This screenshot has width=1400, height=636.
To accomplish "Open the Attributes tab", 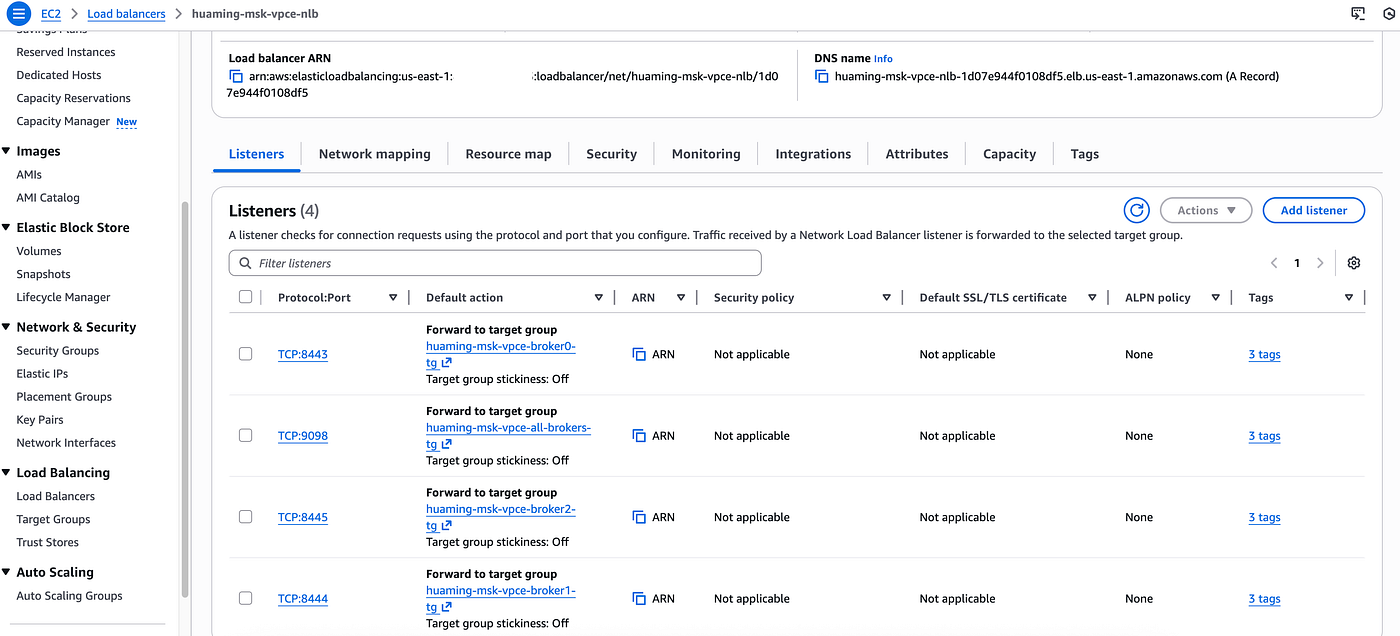I will pyautogui.click(x=917, y=154).
